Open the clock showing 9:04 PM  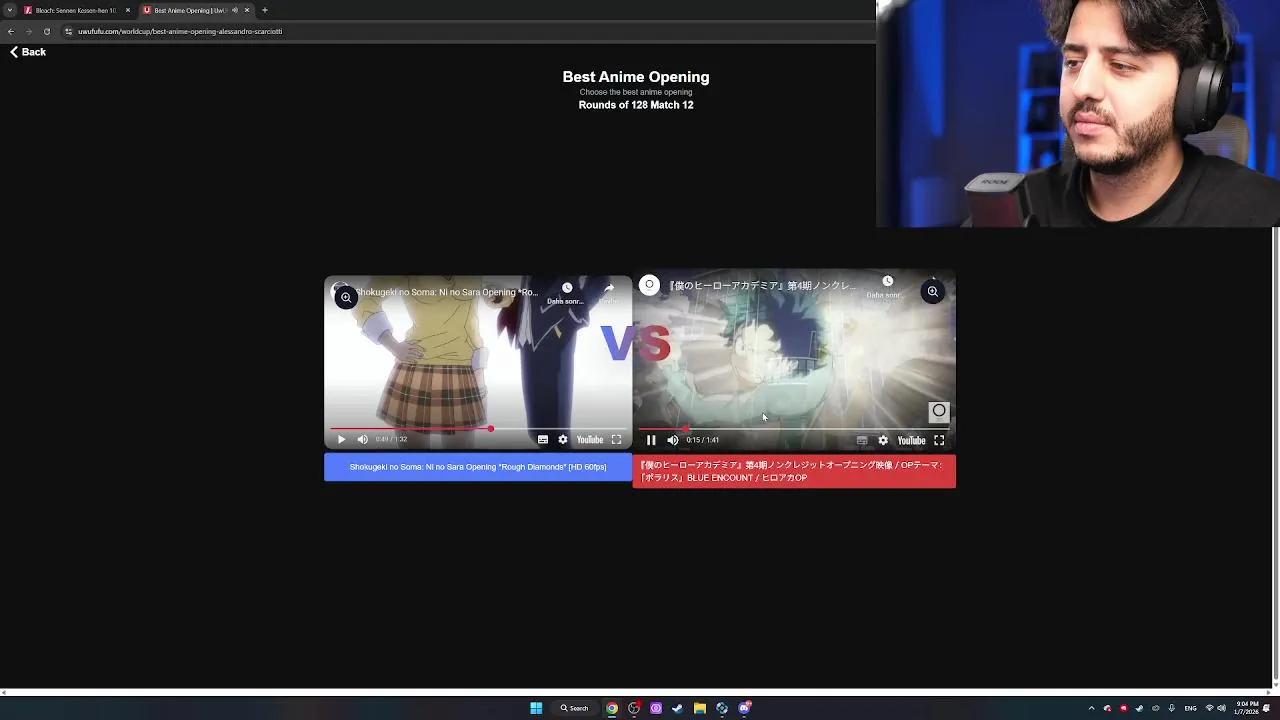[1247, 708]
